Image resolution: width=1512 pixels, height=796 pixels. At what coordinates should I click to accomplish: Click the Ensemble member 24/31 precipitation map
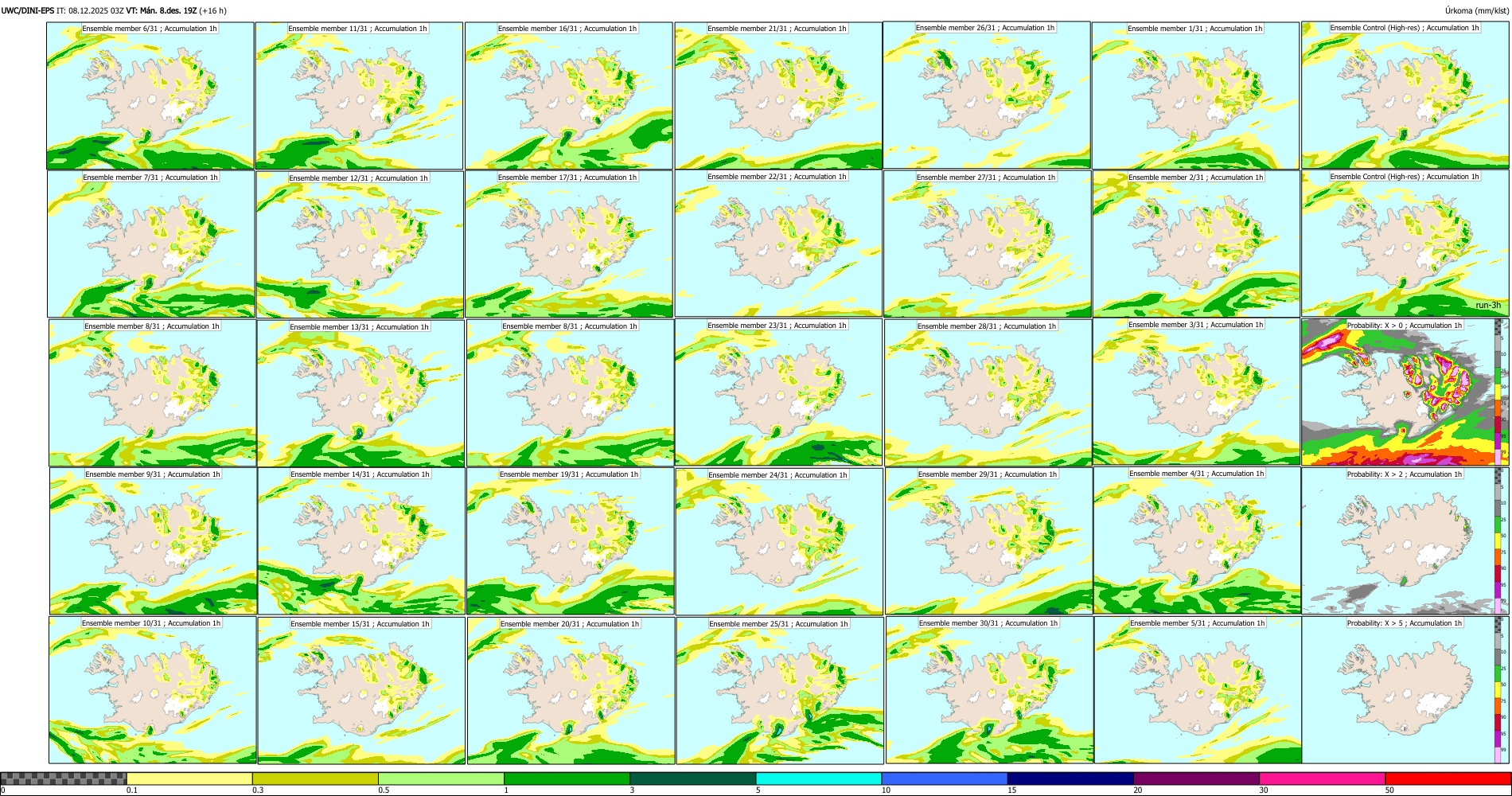(779, 541)
